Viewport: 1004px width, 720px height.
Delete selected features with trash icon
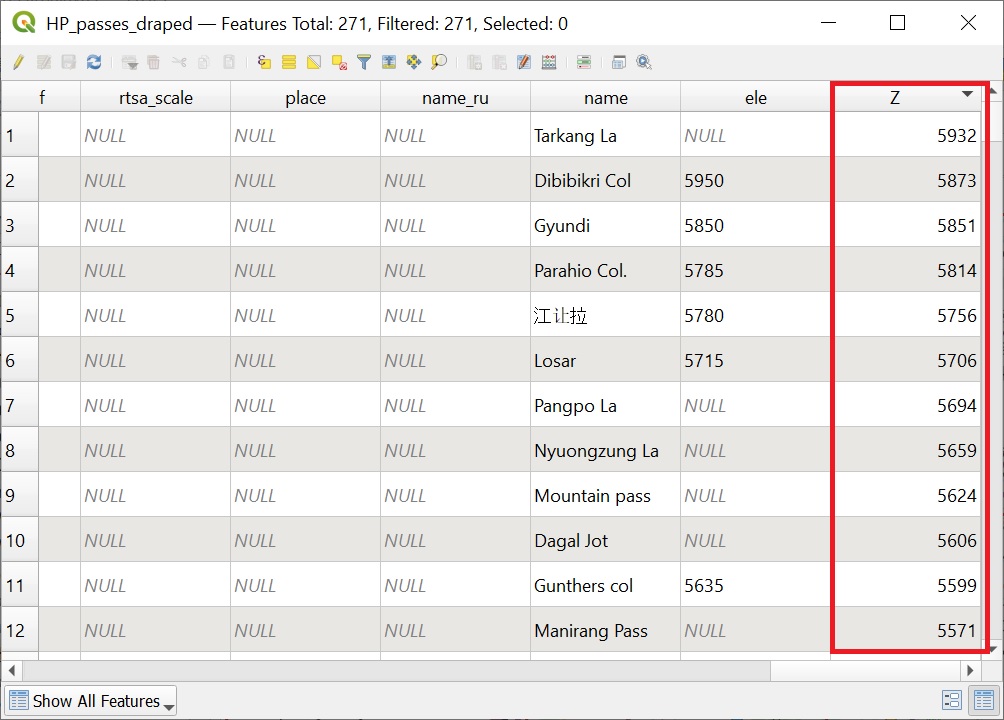[154, 62]
